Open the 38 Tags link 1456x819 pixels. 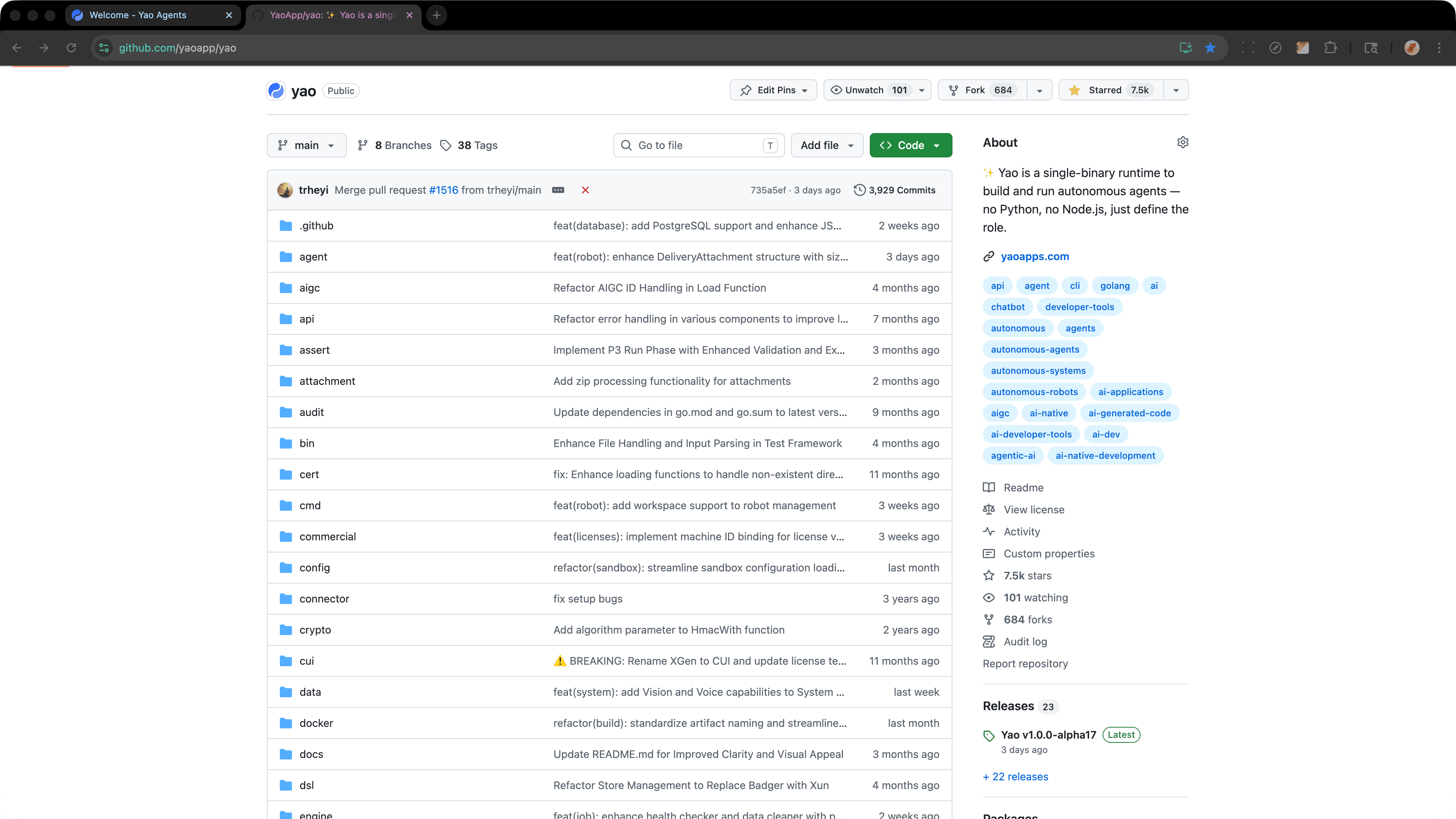469,145
